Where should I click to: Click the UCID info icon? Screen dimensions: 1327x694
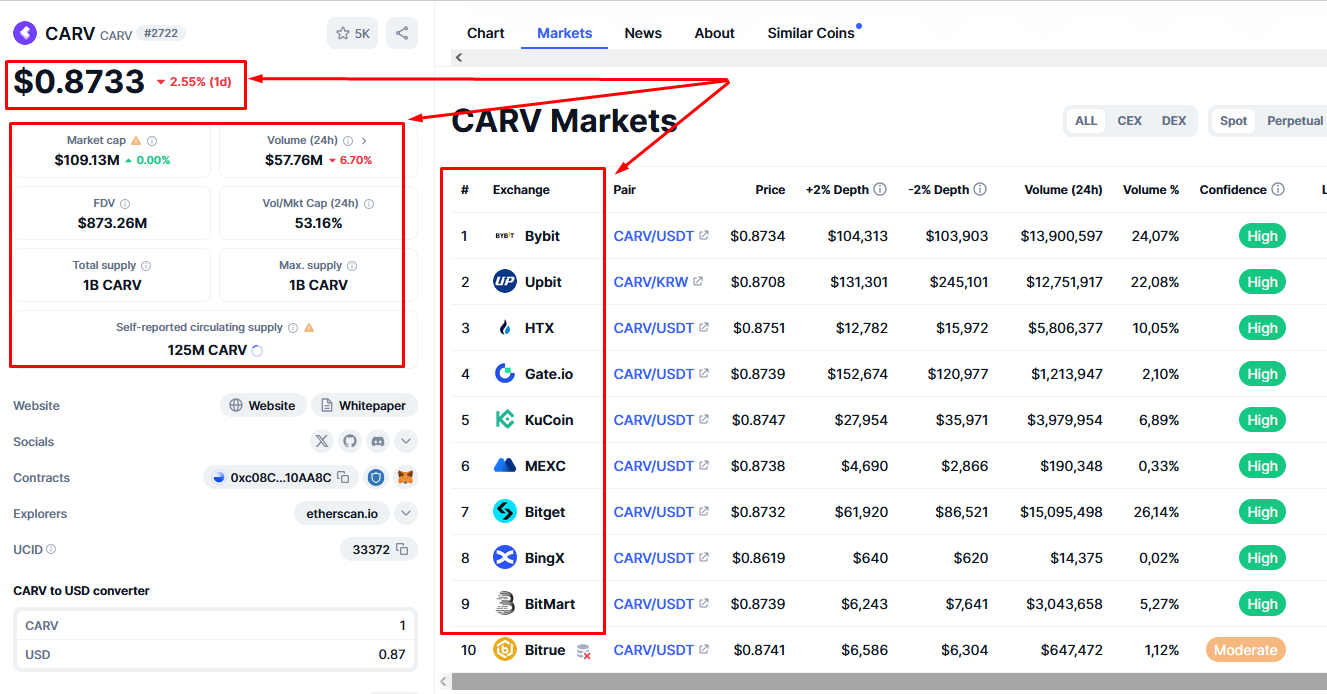coord(51,549)
